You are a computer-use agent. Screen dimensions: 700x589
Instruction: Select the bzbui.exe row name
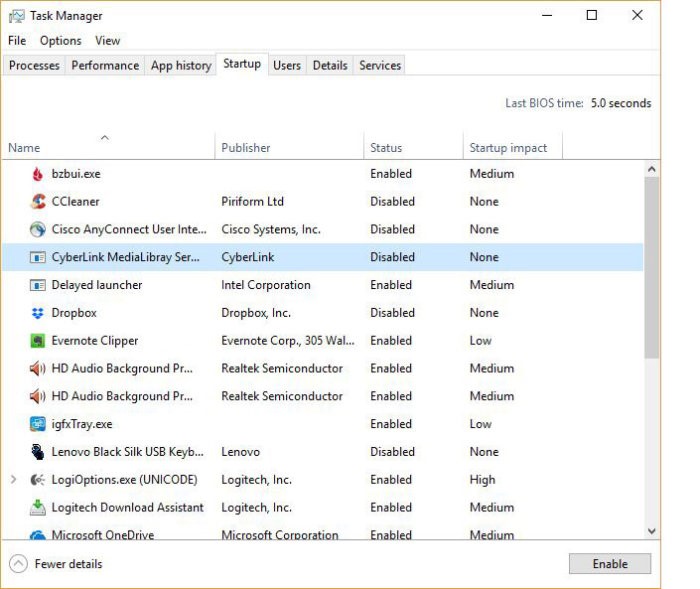[x=76, y=174]
